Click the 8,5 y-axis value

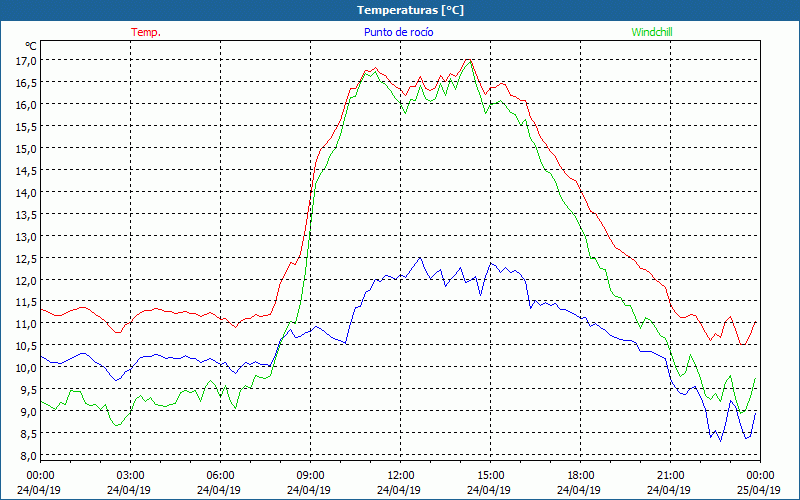tap(28, 434)
